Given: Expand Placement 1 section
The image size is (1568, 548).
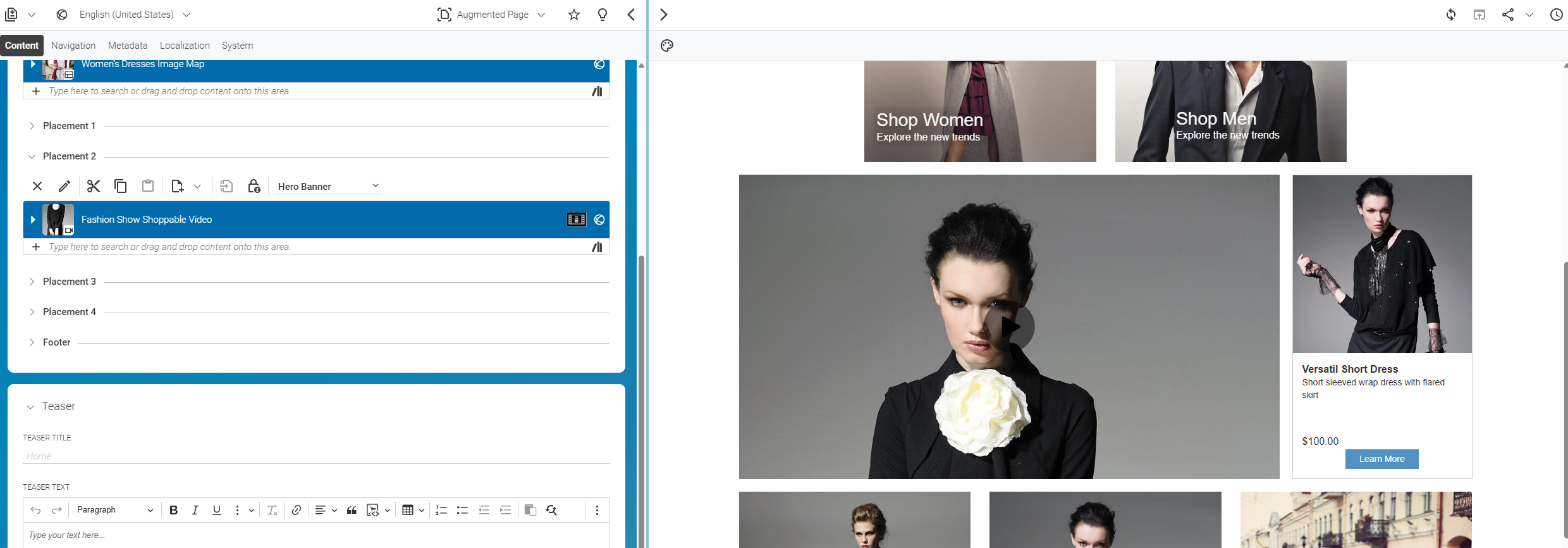Looking at the screenshot, I should [x=32, y=126].
